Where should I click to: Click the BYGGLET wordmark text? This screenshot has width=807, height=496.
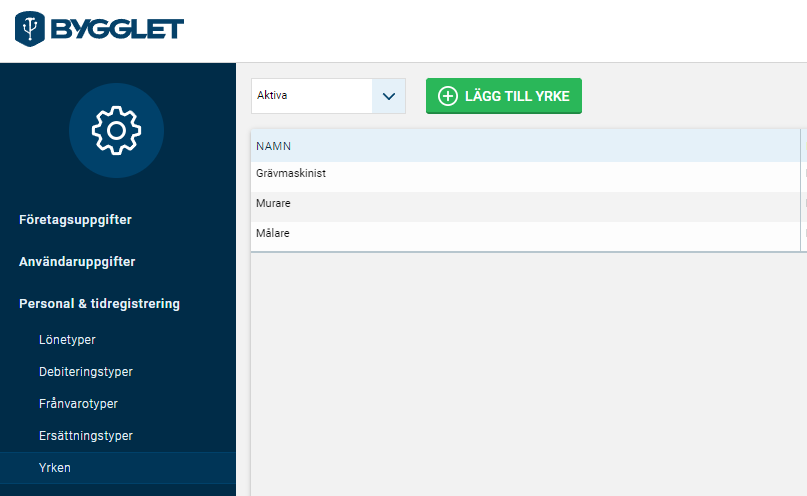point(116,29)
